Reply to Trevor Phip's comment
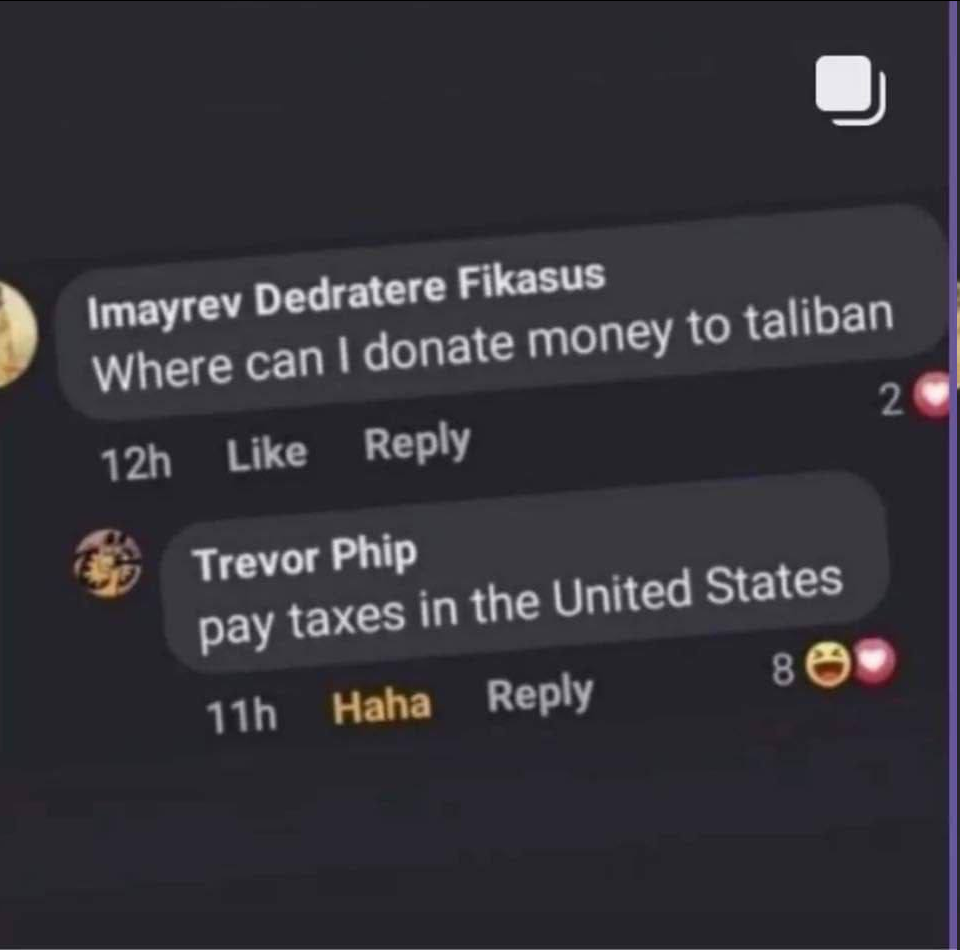Screen dimensions: 960x950 tap(540, 694)
